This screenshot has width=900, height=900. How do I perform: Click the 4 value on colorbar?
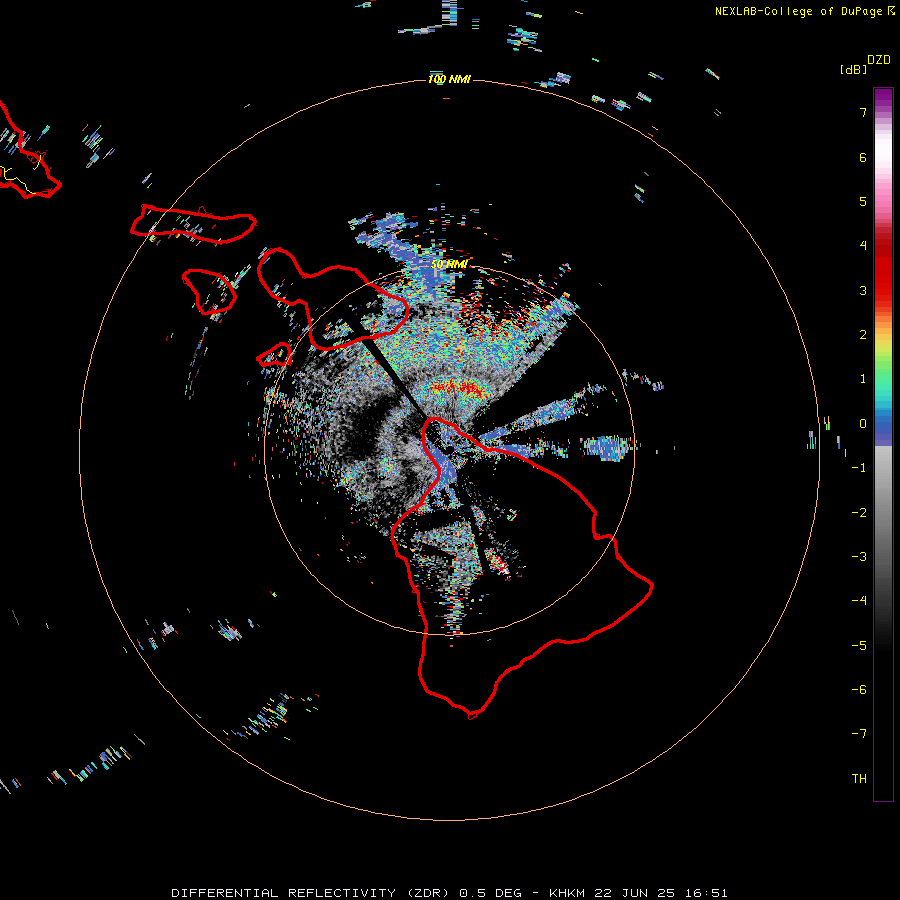point(863,246)
